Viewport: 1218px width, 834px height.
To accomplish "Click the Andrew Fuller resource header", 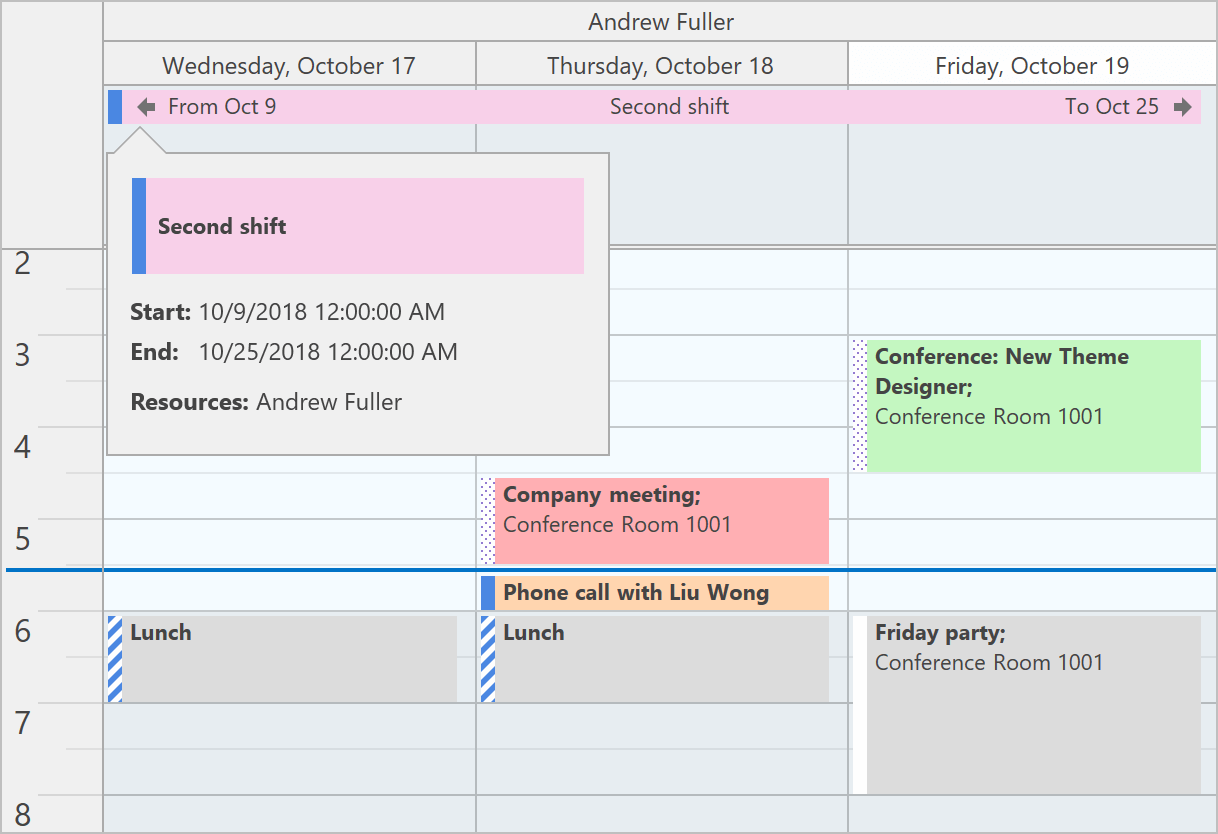I will pos(661,22).
